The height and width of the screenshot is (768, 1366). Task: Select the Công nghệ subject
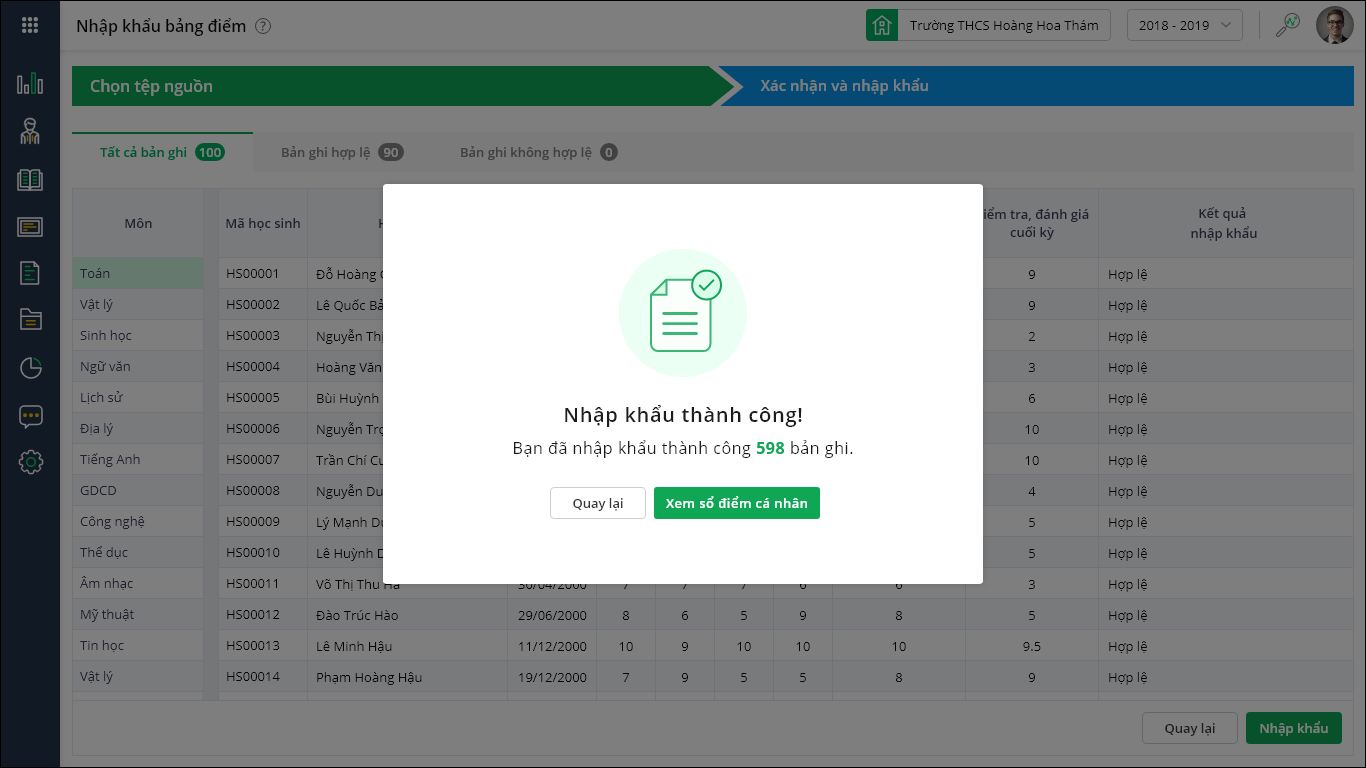click(x=138, y=522)
